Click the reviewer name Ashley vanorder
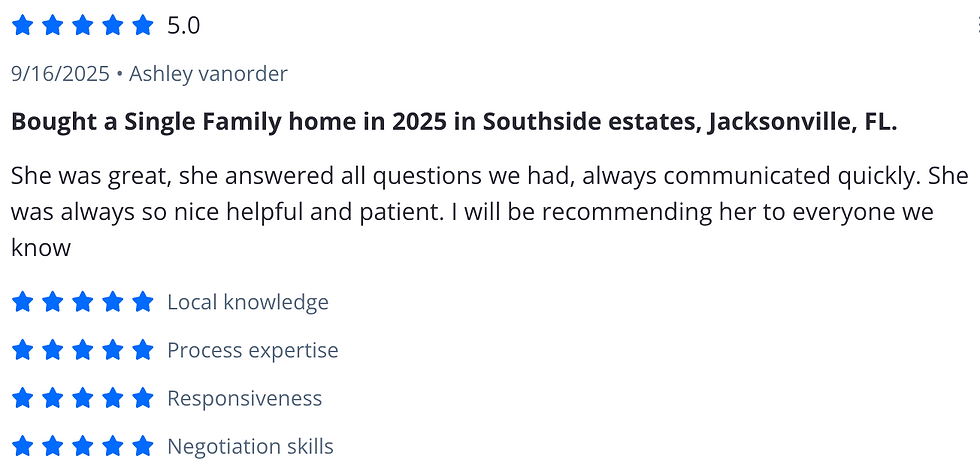This screenshot has height=476, width=980. (x=208, y=74)
